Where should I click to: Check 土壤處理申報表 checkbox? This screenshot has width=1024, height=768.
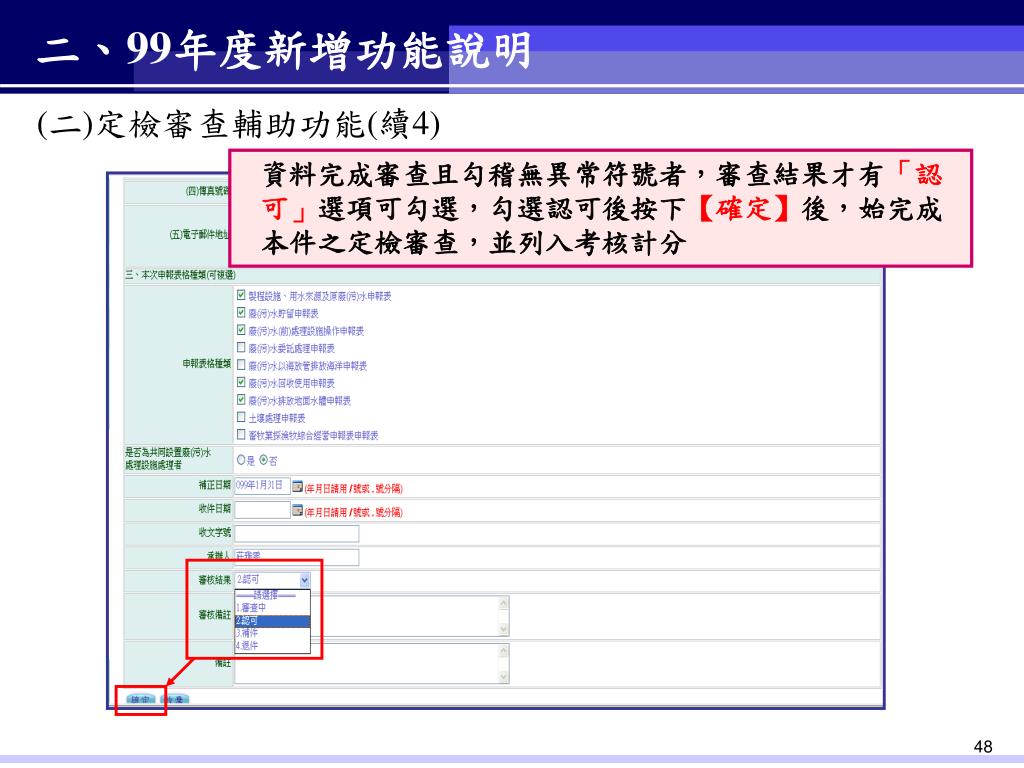pyautogui.click(x=241, y=417)
